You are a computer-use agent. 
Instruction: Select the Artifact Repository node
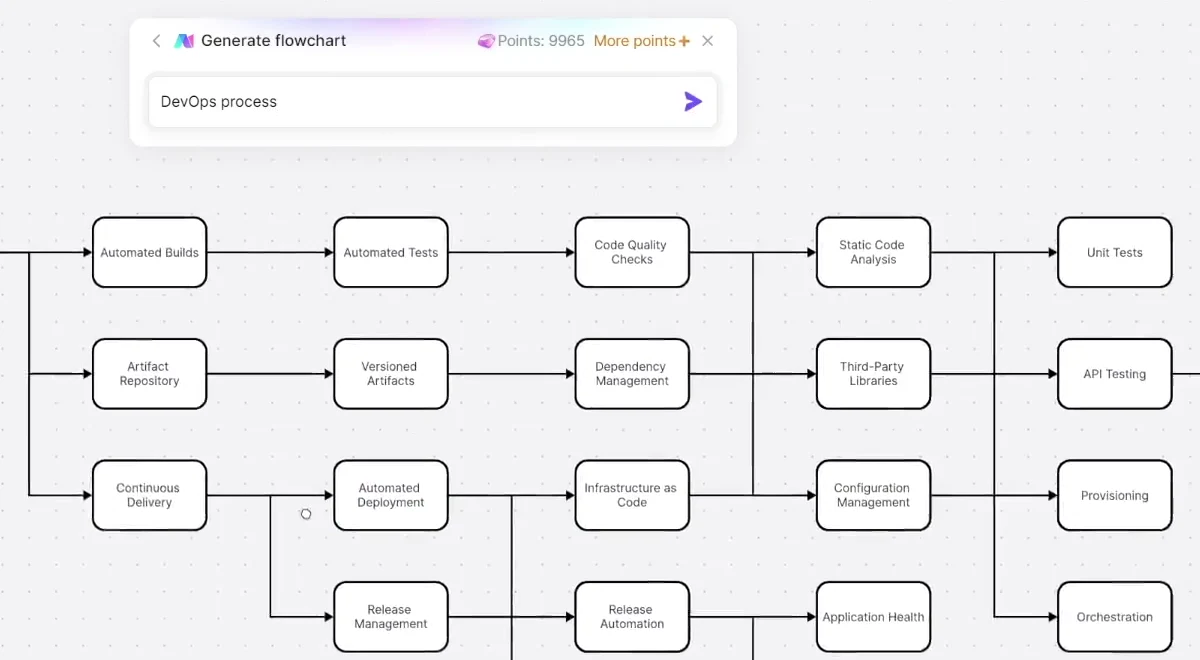click(150, 374)
